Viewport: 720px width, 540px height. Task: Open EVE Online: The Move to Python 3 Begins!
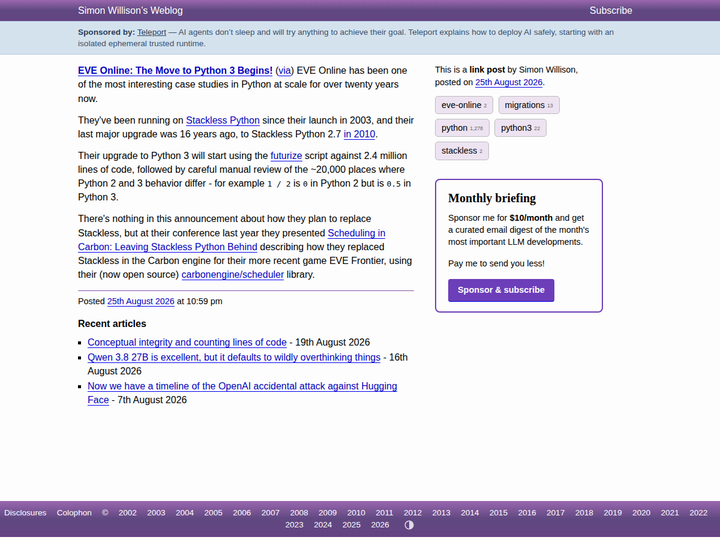pos(175,70)
